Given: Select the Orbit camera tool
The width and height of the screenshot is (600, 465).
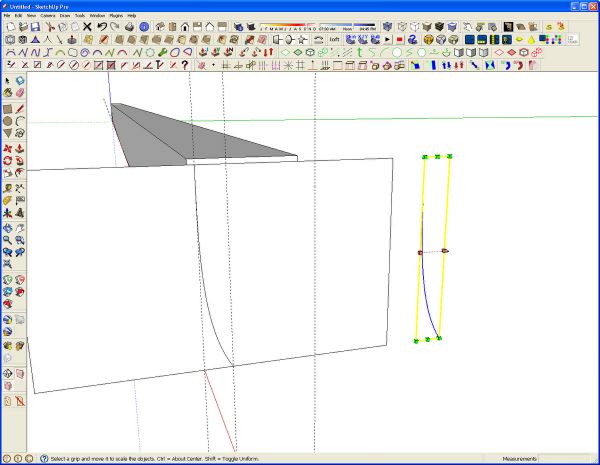Looking at the screenshot, I should click(7, 228).
